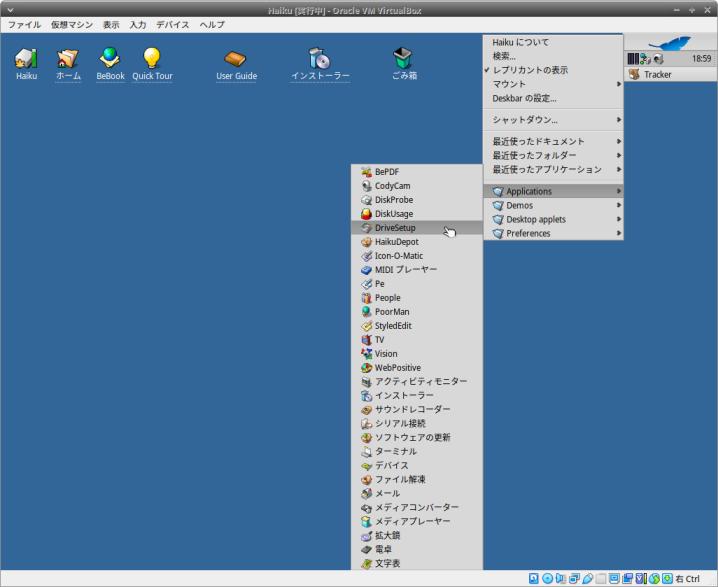Open Deskbar の設定... entry
The image size is (718, 587).
coord(553,98)
